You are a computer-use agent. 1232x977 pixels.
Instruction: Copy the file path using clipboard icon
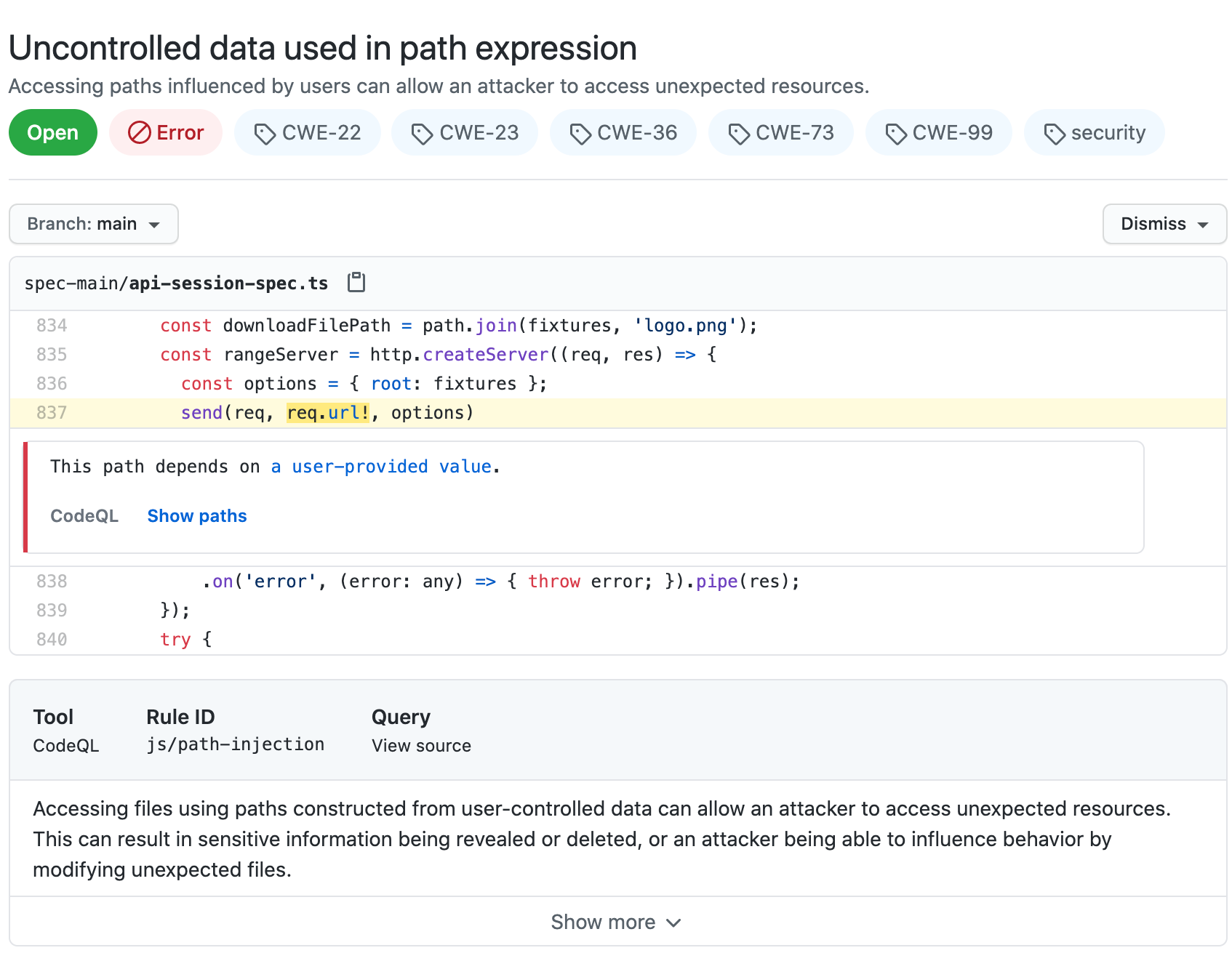[357, 283]
